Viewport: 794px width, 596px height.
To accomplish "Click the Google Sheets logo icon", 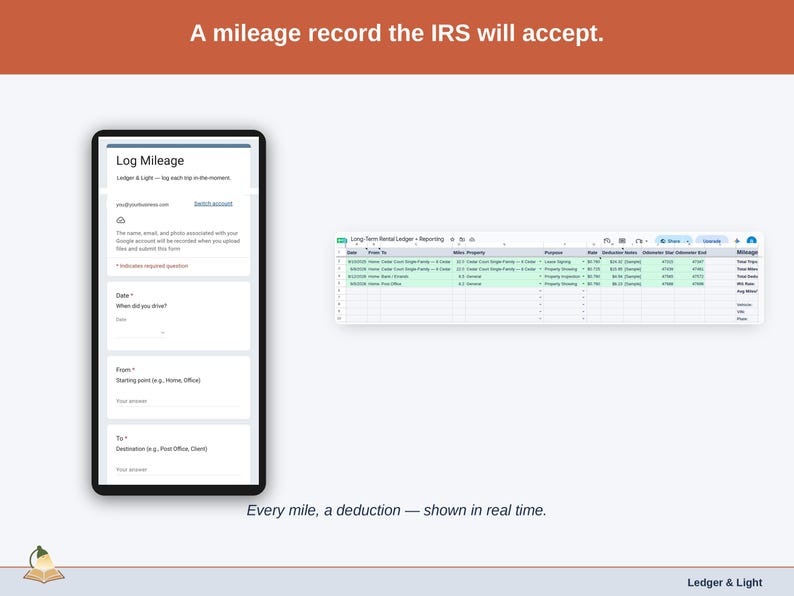I will pos(341,240).
